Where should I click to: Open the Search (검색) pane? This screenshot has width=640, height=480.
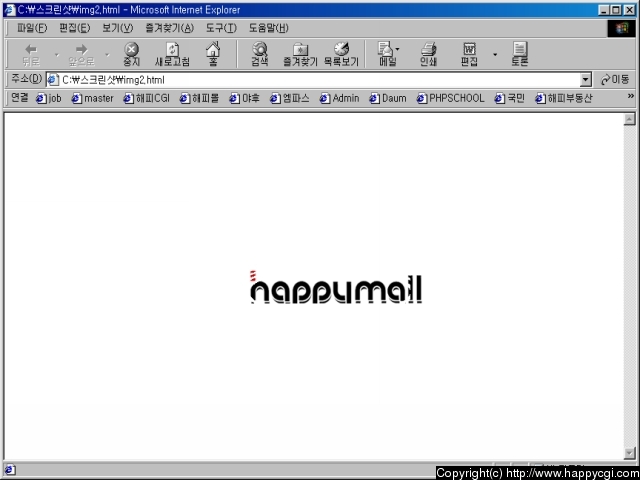click(x=260, y=54)
